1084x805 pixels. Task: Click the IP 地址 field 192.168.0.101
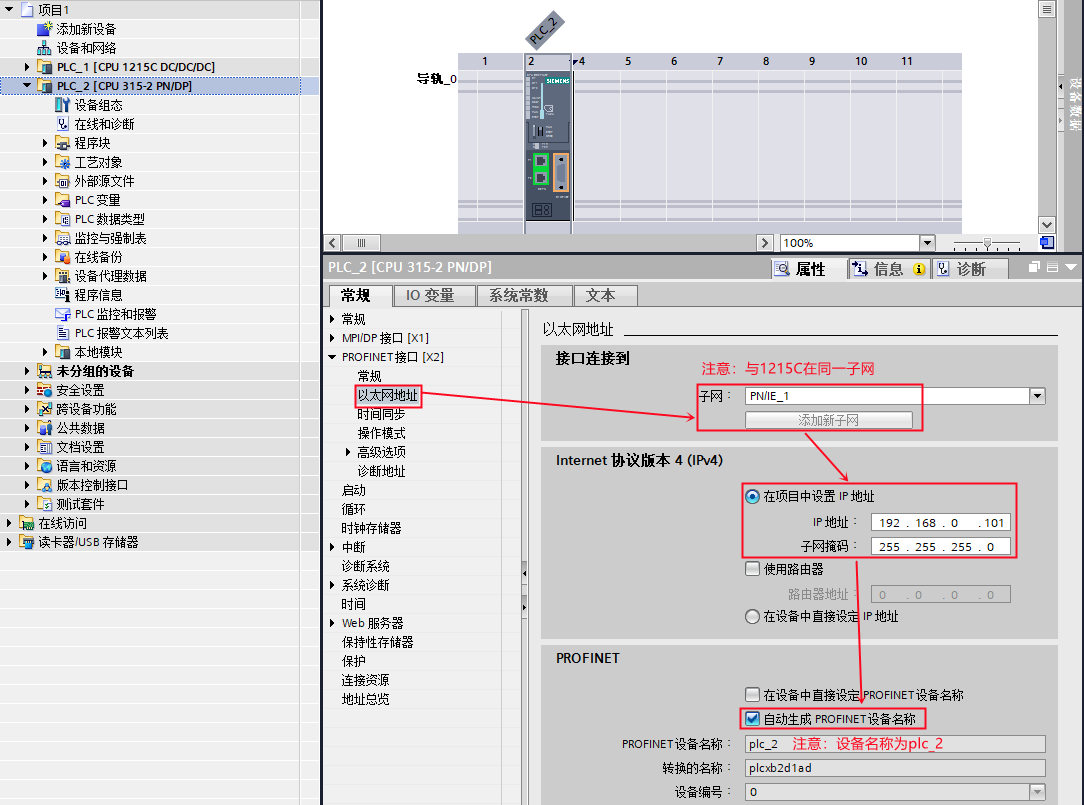point(941,523)
